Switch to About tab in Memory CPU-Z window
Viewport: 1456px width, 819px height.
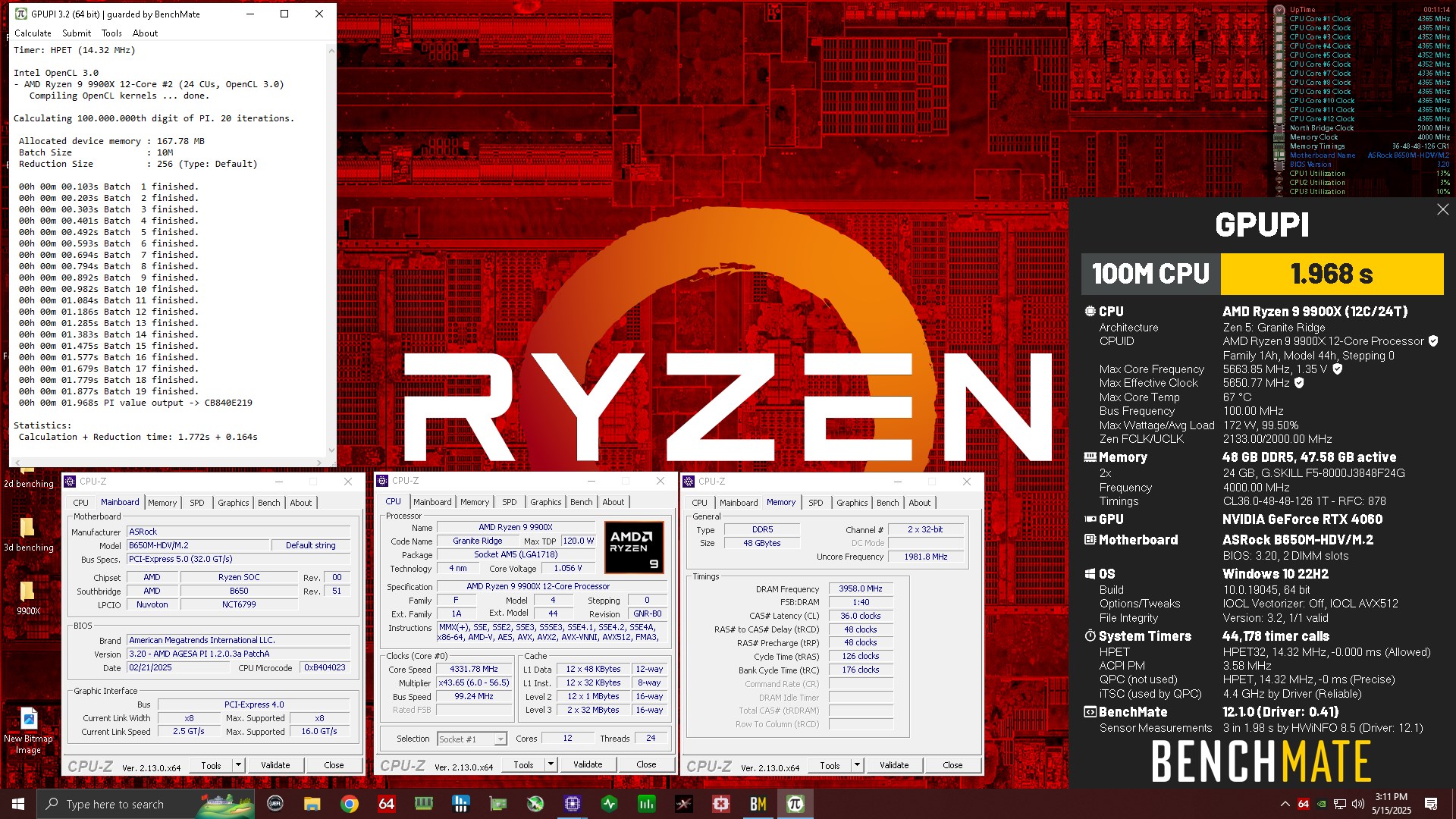click(919, 503)
